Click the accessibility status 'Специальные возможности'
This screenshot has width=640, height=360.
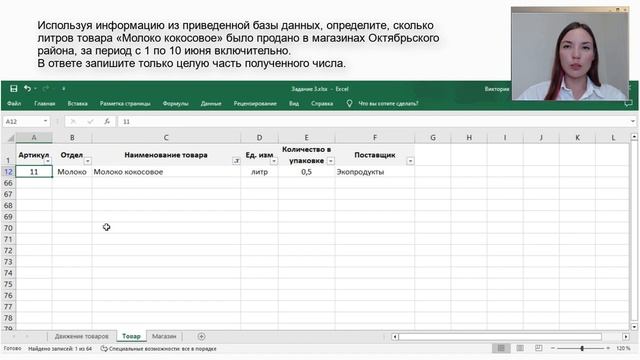point(159,349)
